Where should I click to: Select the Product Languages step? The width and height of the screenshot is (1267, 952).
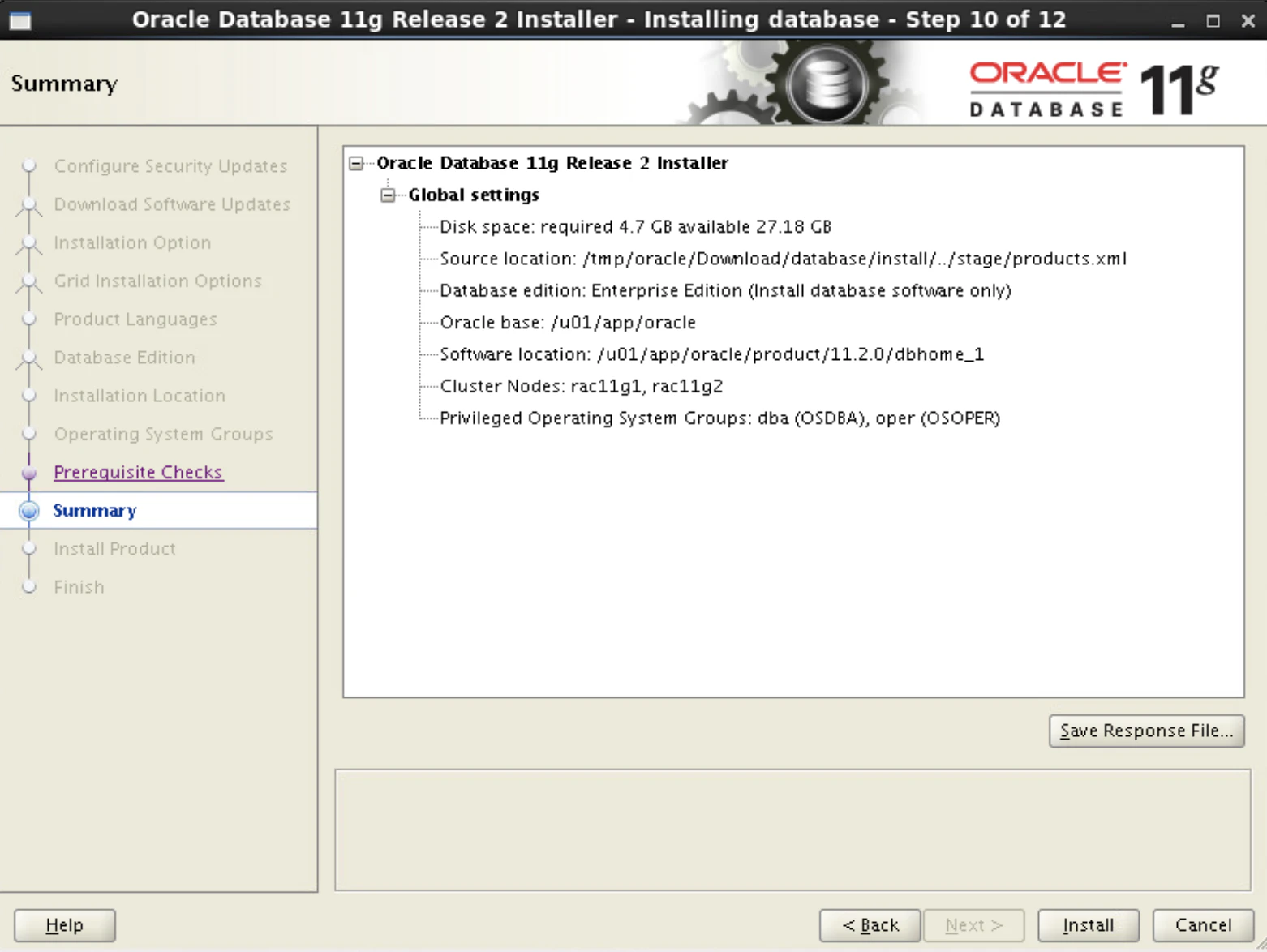135,319
